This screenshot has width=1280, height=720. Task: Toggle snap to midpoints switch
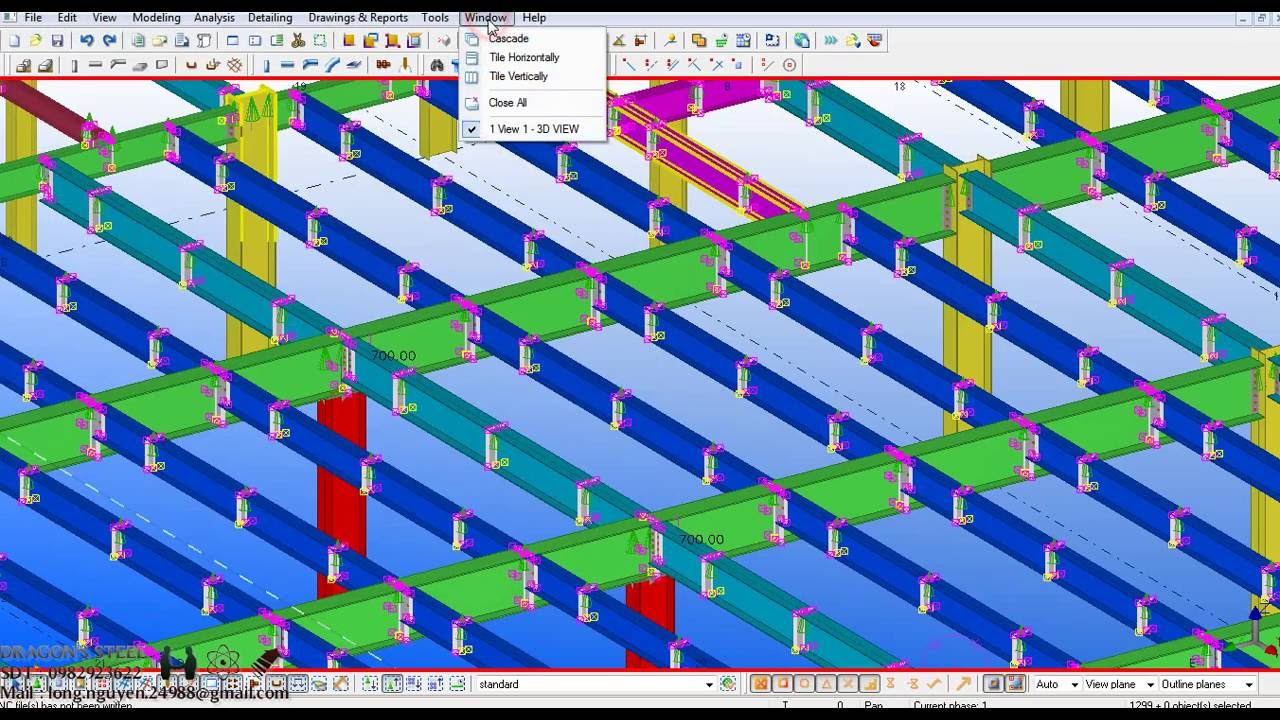[x=827, y=684]
